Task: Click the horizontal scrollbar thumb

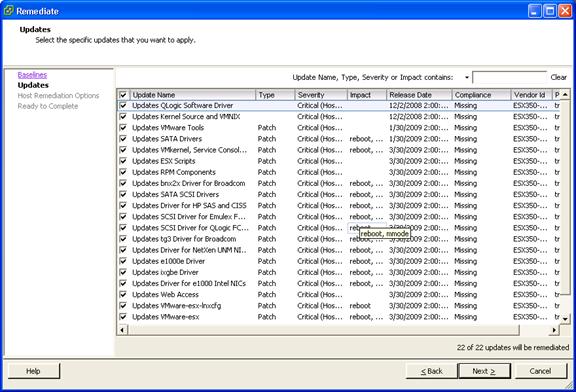Action: coord(323,330)
